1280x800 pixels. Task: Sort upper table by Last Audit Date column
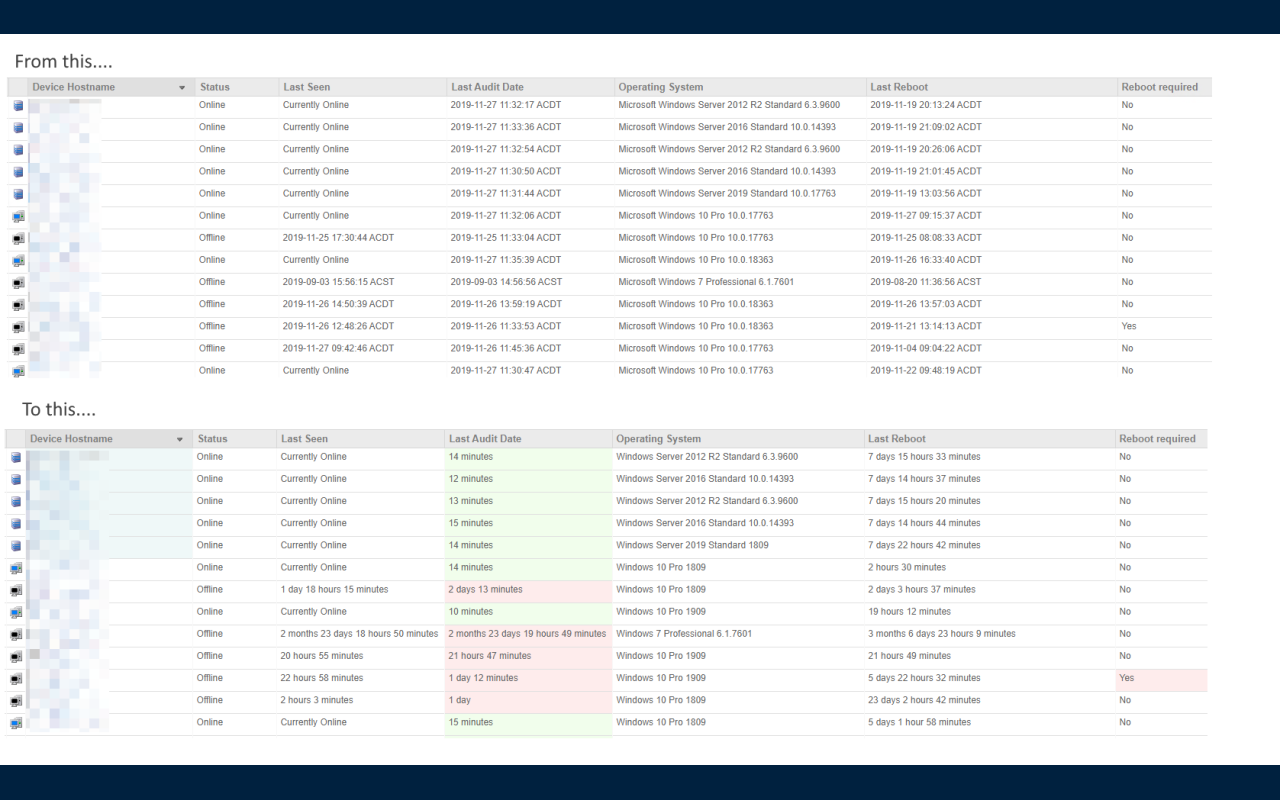487,87
